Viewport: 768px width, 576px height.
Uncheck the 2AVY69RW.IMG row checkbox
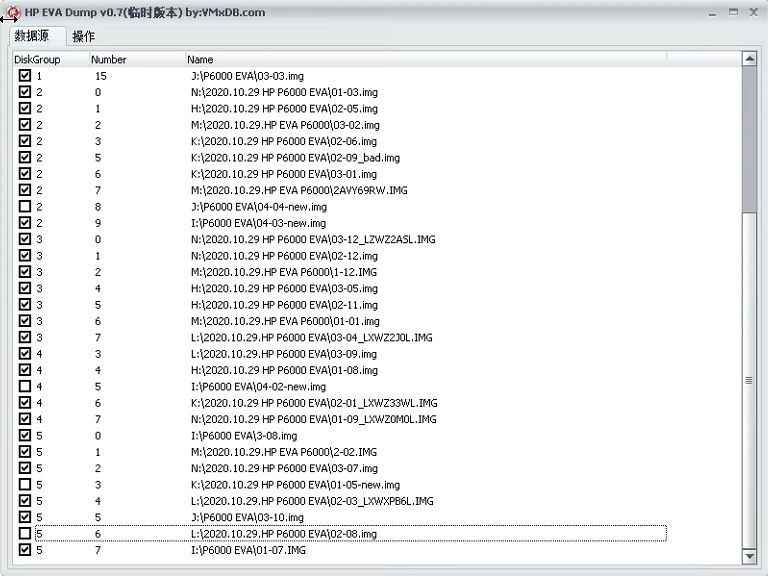[x=24, y=190]
